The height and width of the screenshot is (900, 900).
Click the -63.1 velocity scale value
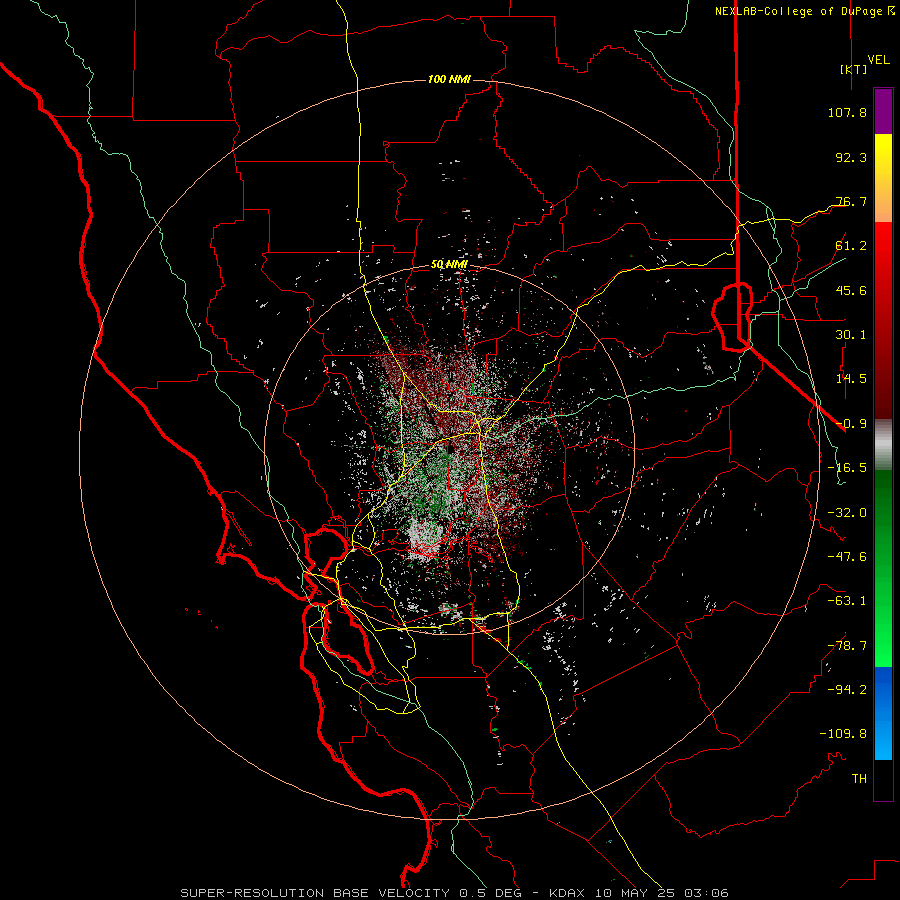tap(847, 601)
